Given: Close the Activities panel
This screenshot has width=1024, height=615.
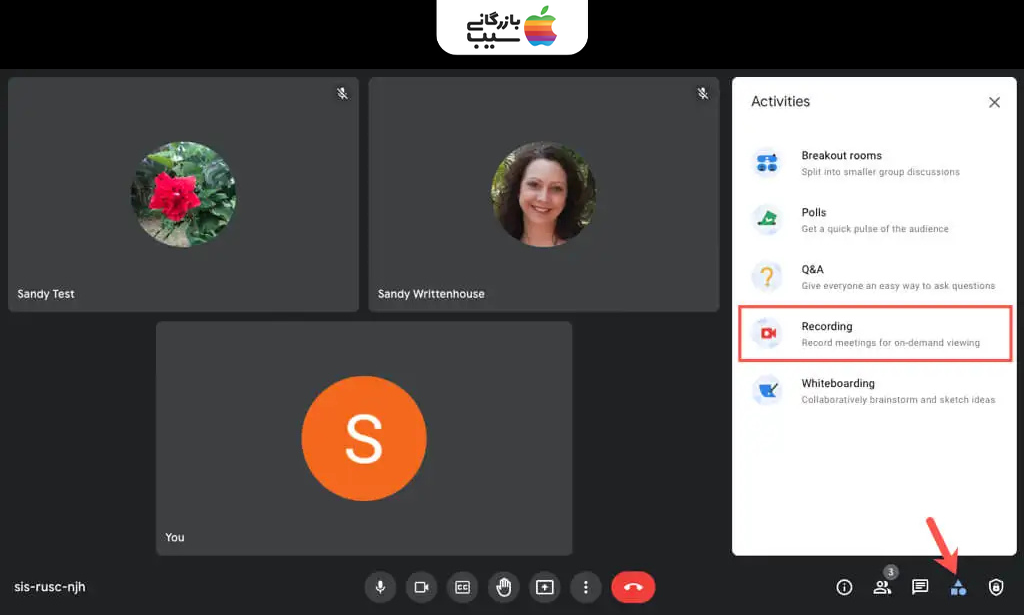Looking at the screenshot, I should [x=994, y=102].
